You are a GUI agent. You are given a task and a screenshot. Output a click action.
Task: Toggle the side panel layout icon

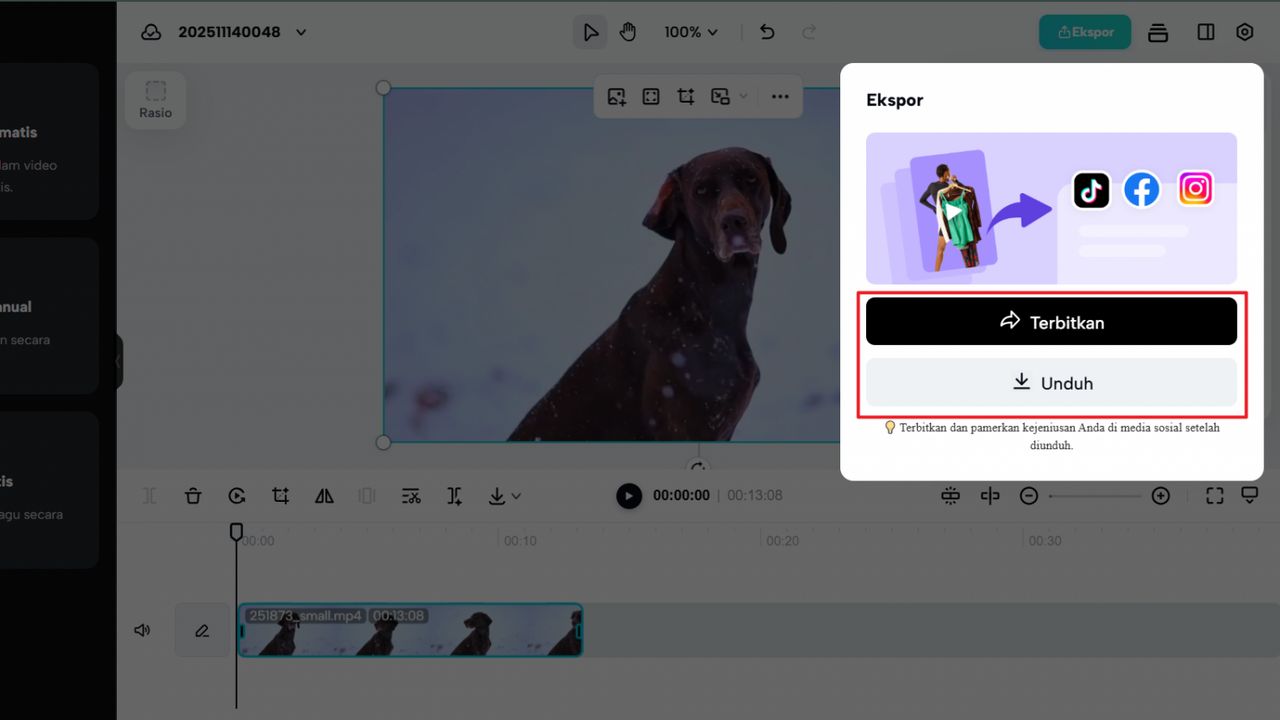[1206, 32]
